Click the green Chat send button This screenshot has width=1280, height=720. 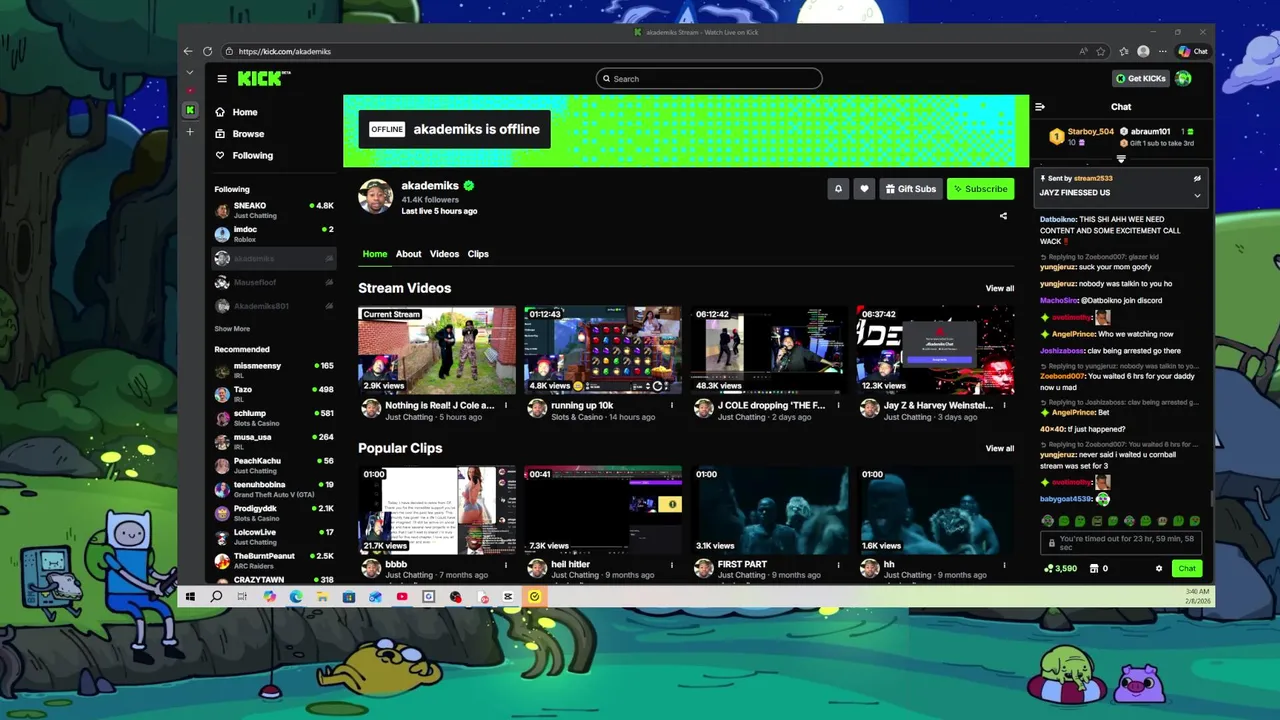click(1187, 568)
